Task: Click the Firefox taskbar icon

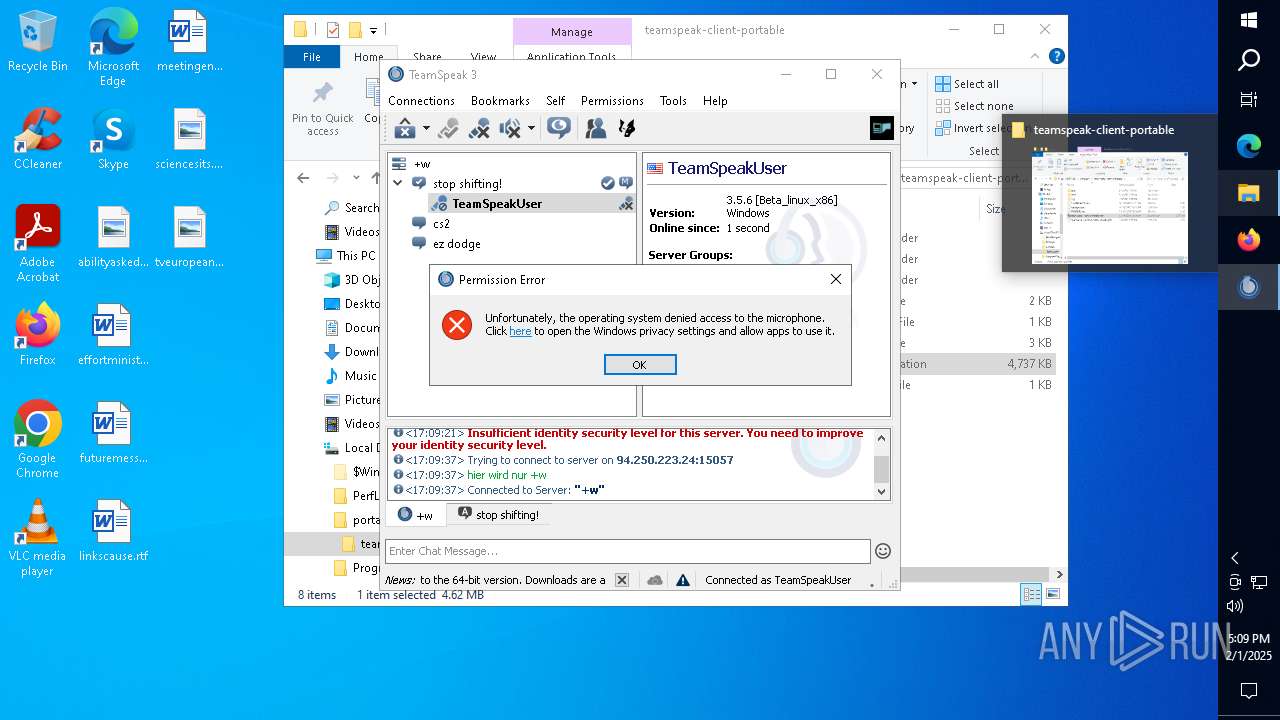Action: pos(1249,240)
